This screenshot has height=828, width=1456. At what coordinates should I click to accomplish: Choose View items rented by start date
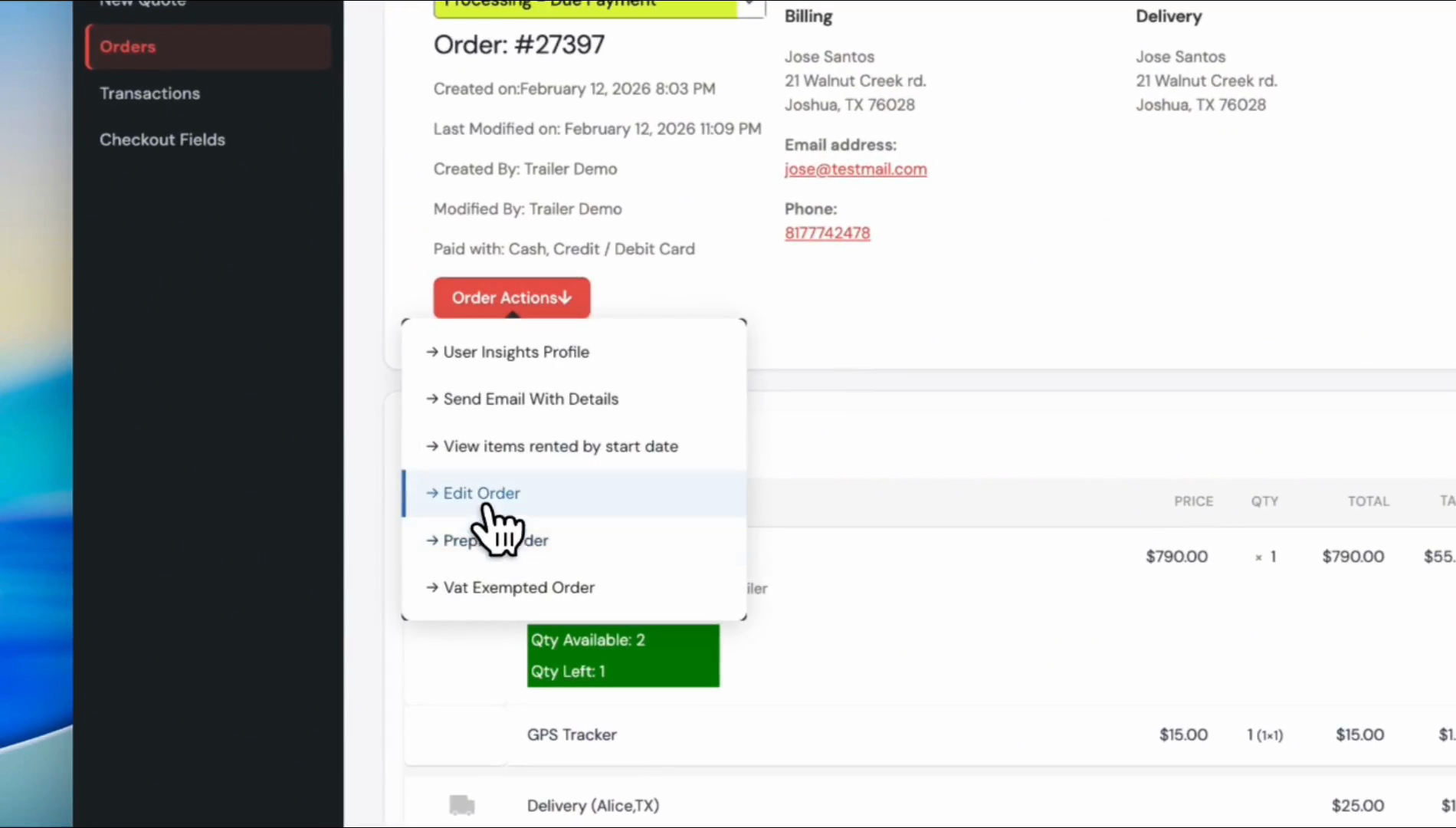click(560, 446)
